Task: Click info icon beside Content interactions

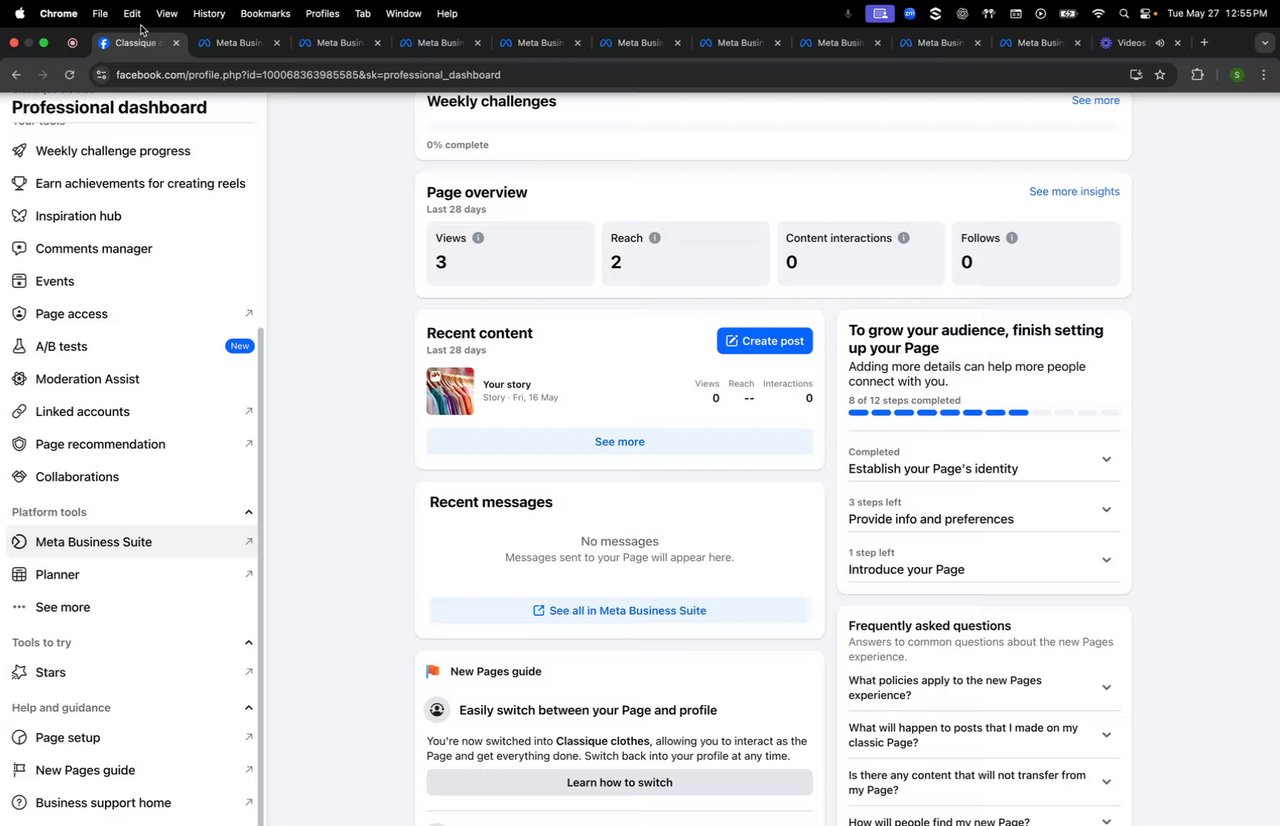Action: coord(903,238)
